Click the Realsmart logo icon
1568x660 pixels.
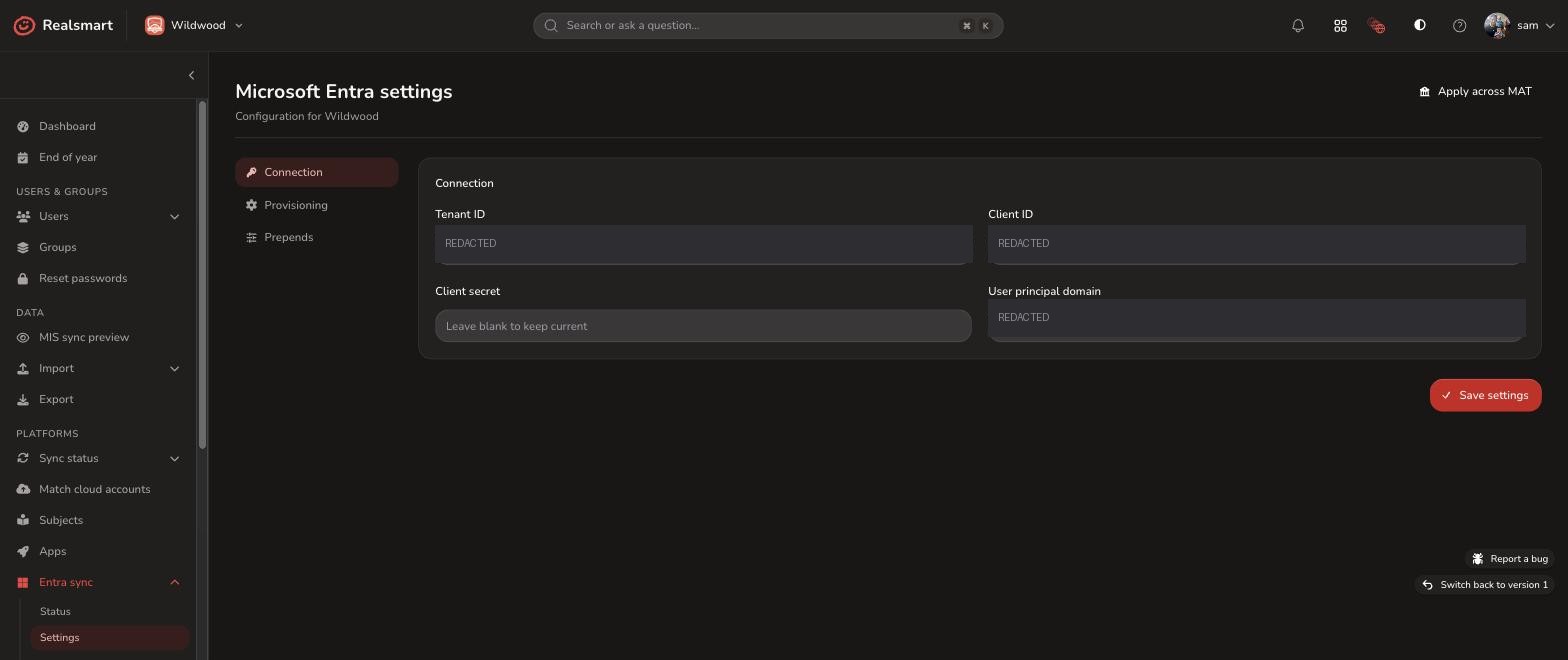[x=24, y=26]
